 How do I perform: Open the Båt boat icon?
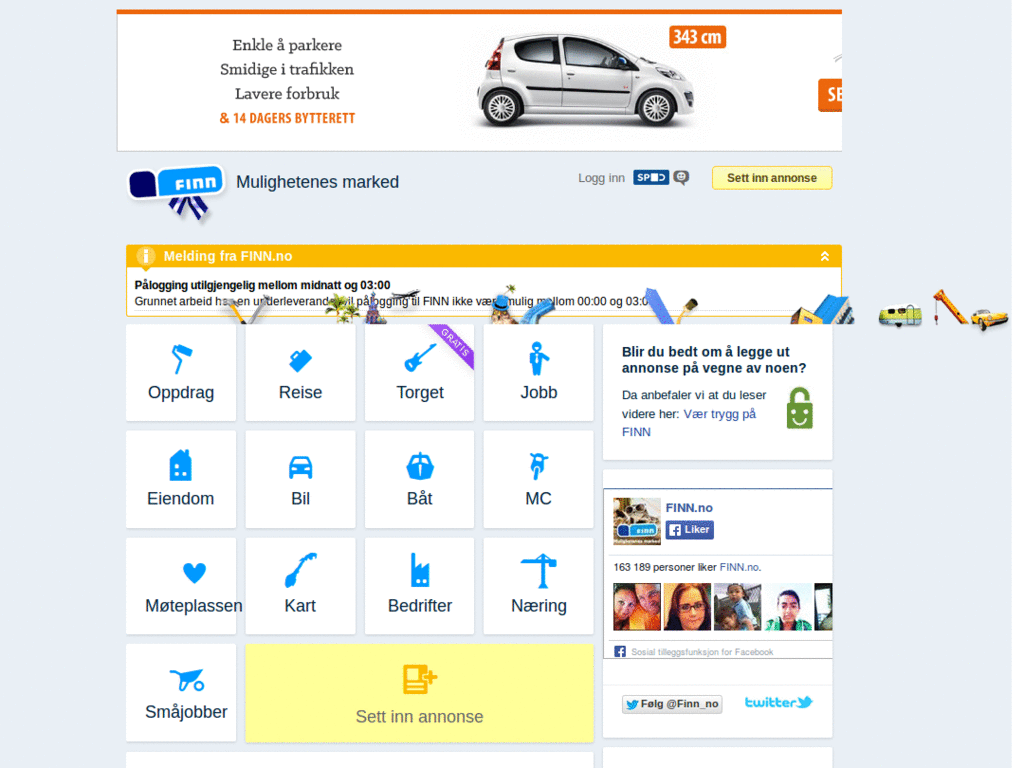(x=420, y=466)
